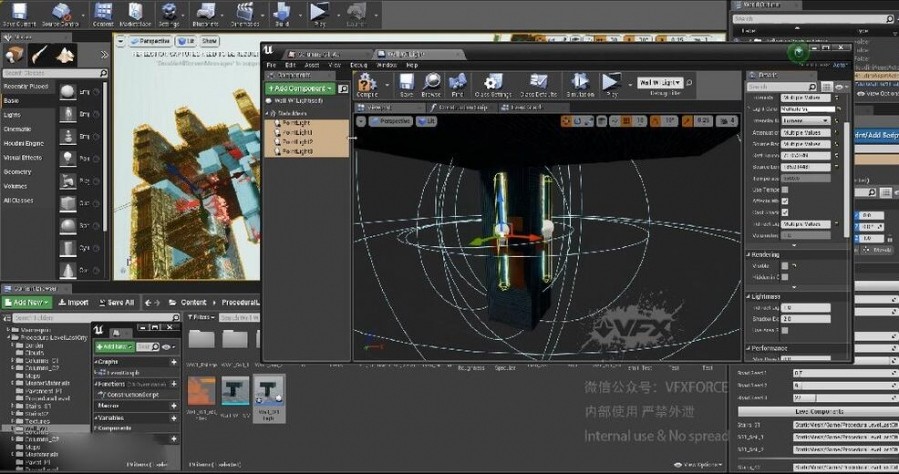Click Add New button in My Blueprint
This screenshot has height=474, width=899.
[114, 347]
